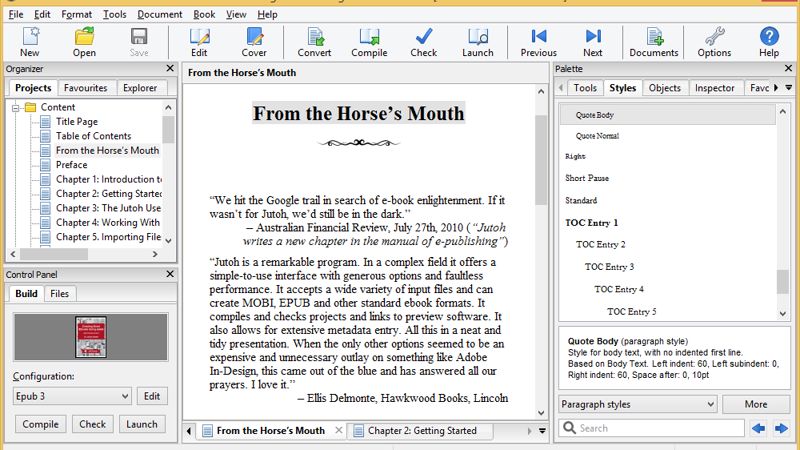Open the document tab list dropdown arrow
This screenshot has width=800, height=450.
coord(542,431)
